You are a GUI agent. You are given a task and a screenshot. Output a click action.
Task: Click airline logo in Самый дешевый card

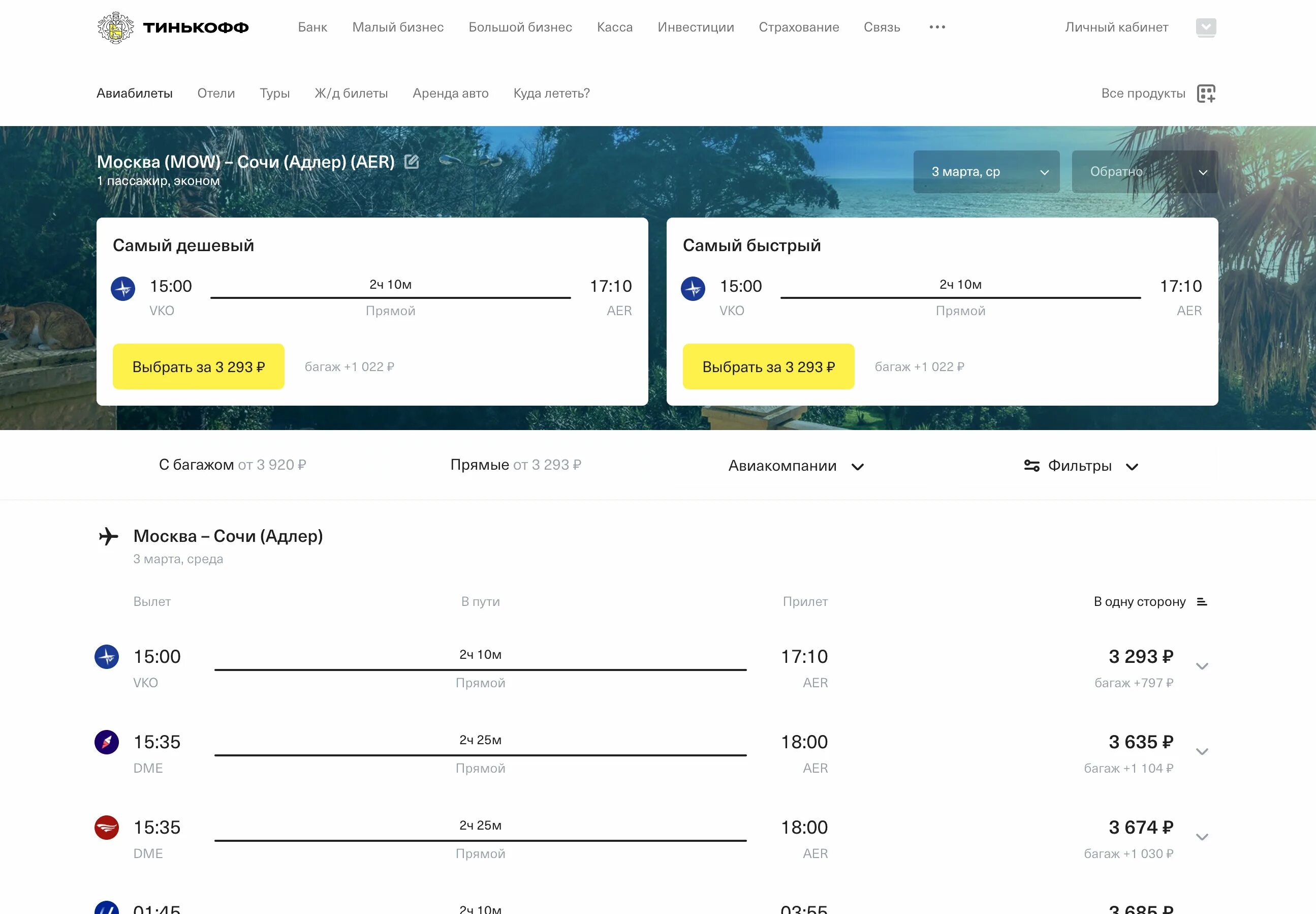pos(123,289)
